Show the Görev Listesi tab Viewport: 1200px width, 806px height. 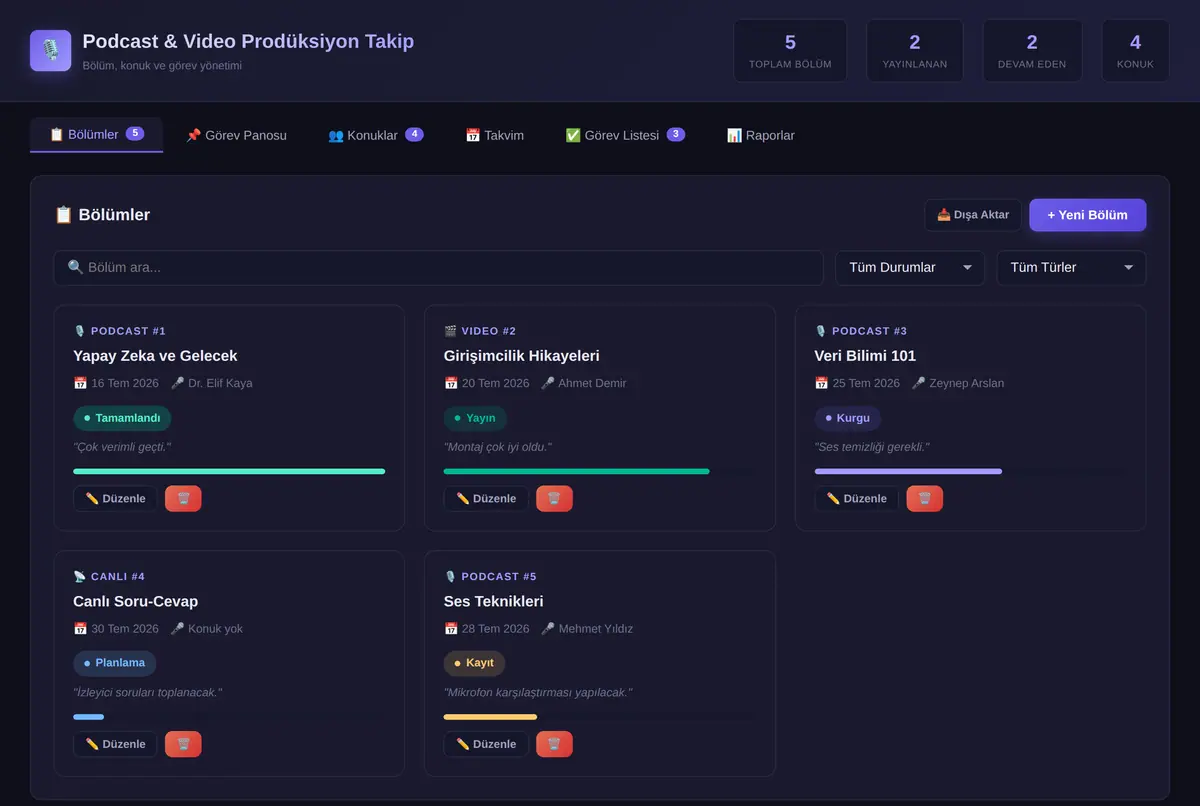624,135
